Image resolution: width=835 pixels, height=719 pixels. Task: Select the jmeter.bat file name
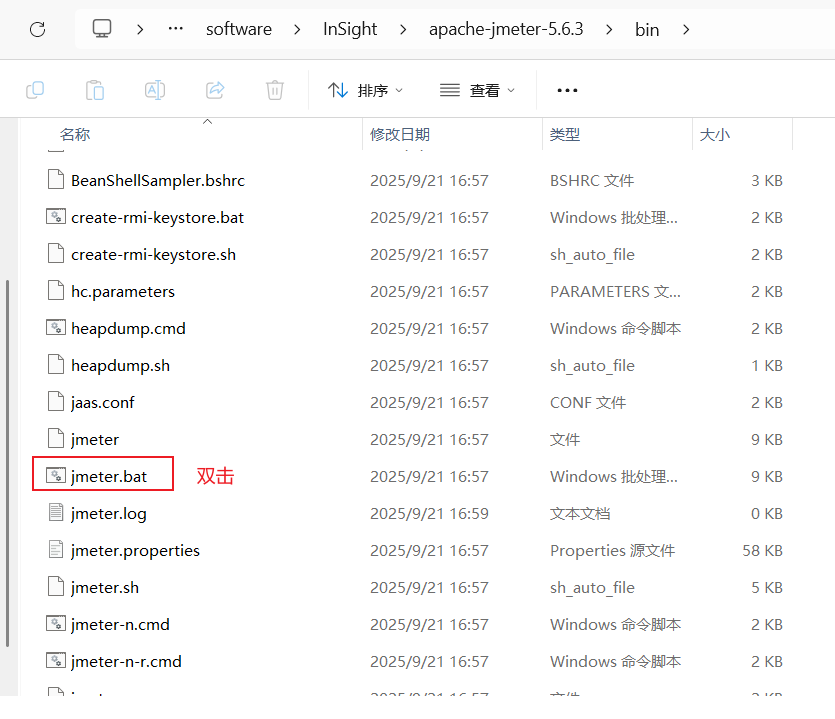(x=109, y=476)
